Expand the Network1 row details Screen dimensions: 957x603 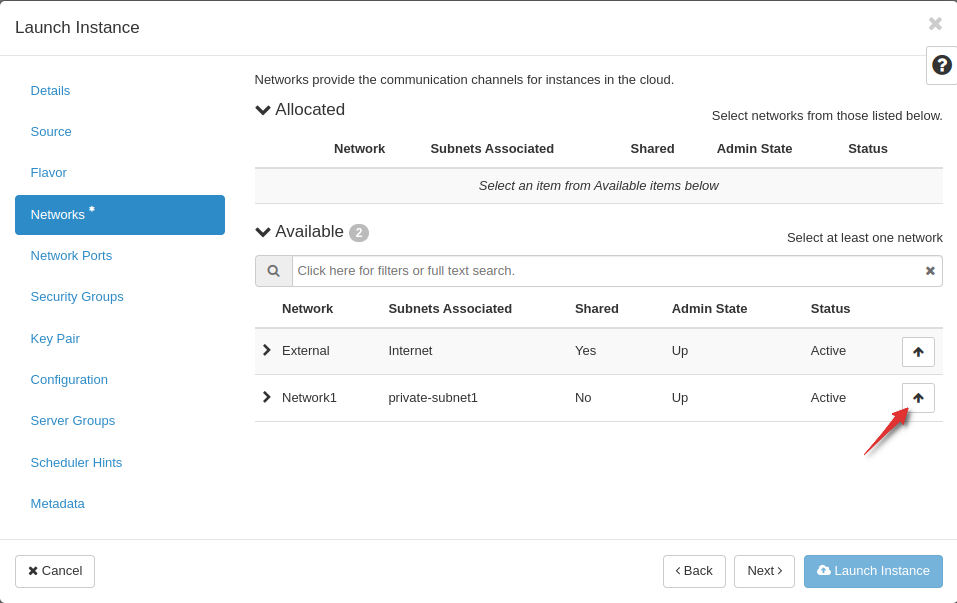click(x=266, y=397)
